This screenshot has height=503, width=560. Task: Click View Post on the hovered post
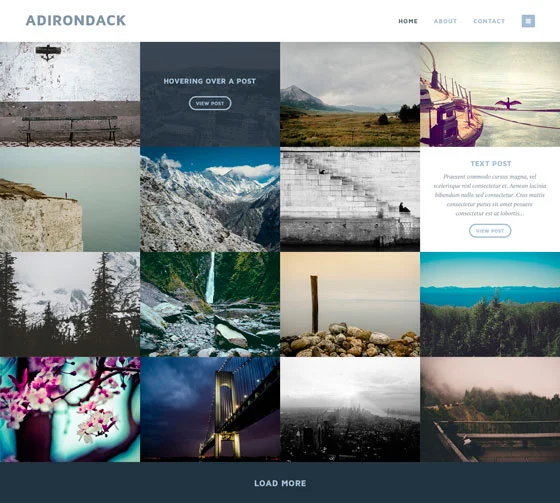tap(210, 103)
